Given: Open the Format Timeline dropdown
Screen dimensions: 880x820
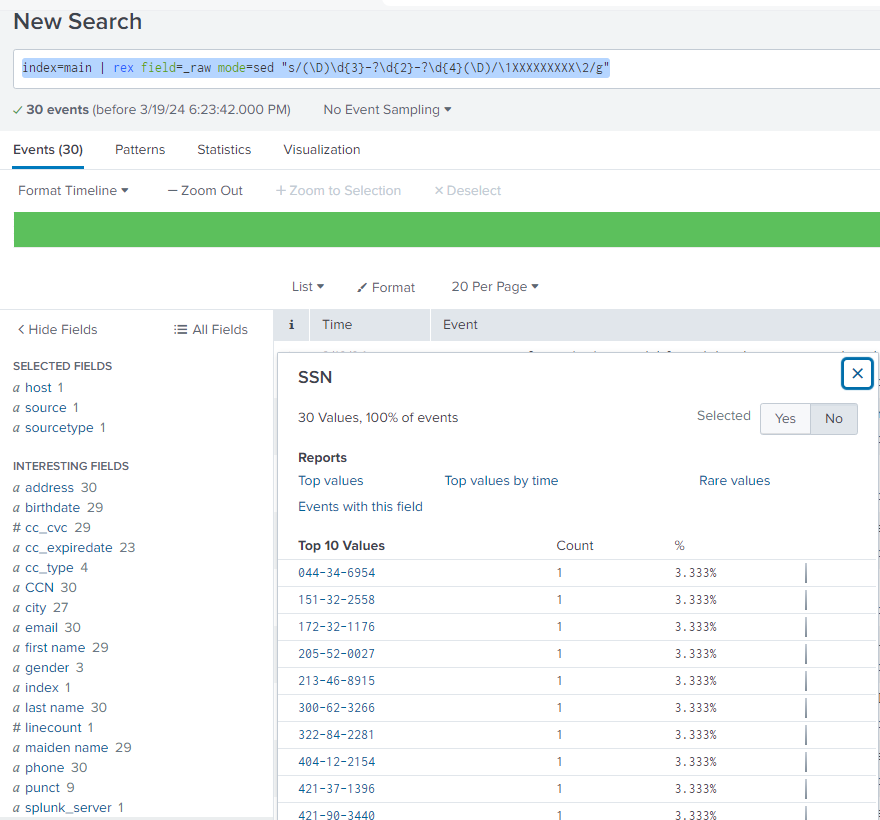Looking at the screenshot, I should click(x=72, y=190).
